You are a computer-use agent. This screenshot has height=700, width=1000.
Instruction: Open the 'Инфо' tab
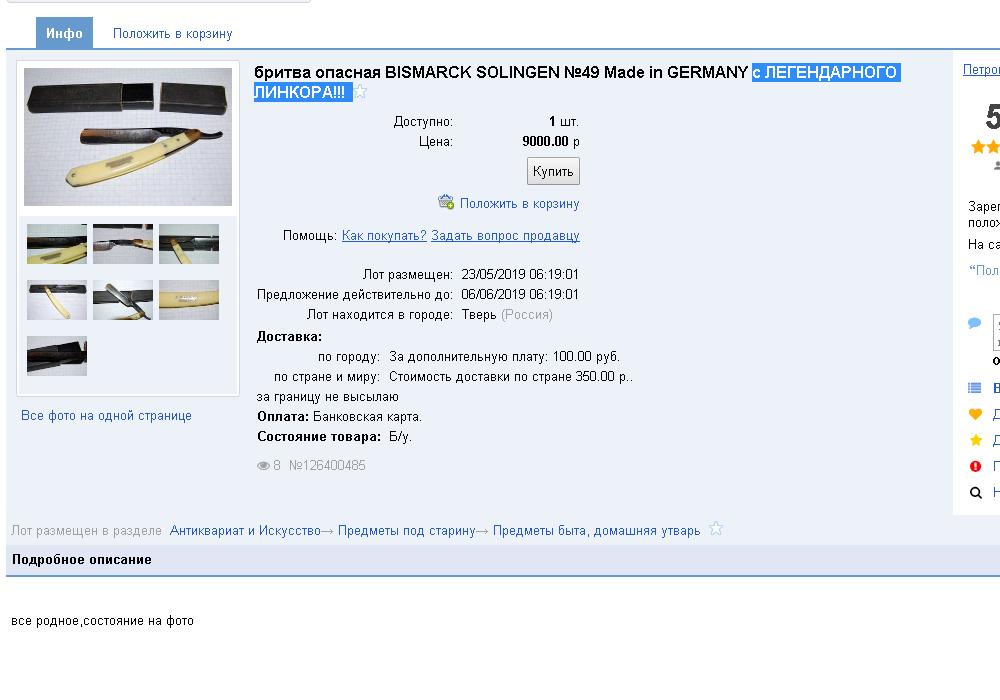[x=64, y=33]
